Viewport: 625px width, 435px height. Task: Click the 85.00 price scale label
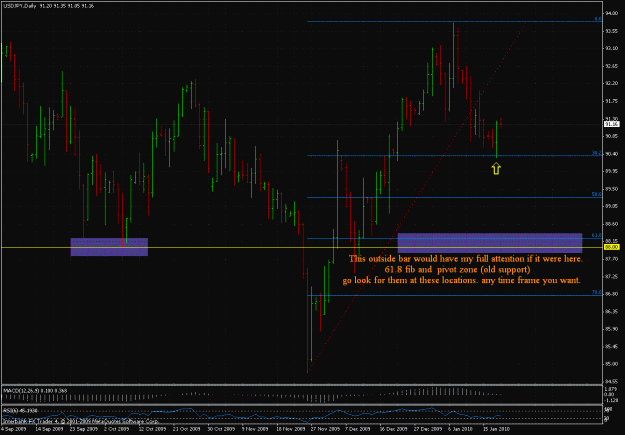611,364
